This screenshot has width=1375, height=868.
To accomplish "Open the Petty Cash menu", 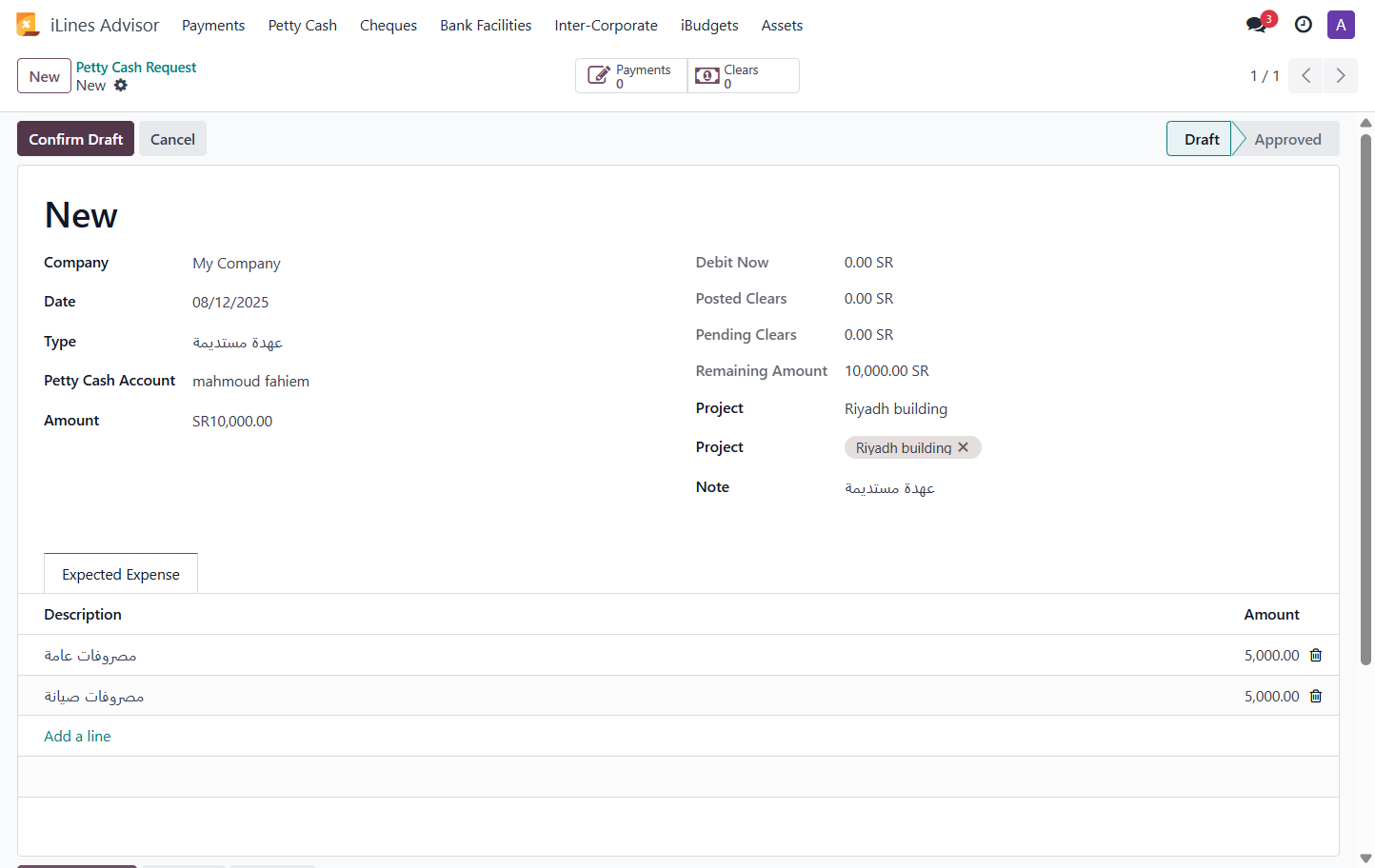I will click(x=303, y=26).
